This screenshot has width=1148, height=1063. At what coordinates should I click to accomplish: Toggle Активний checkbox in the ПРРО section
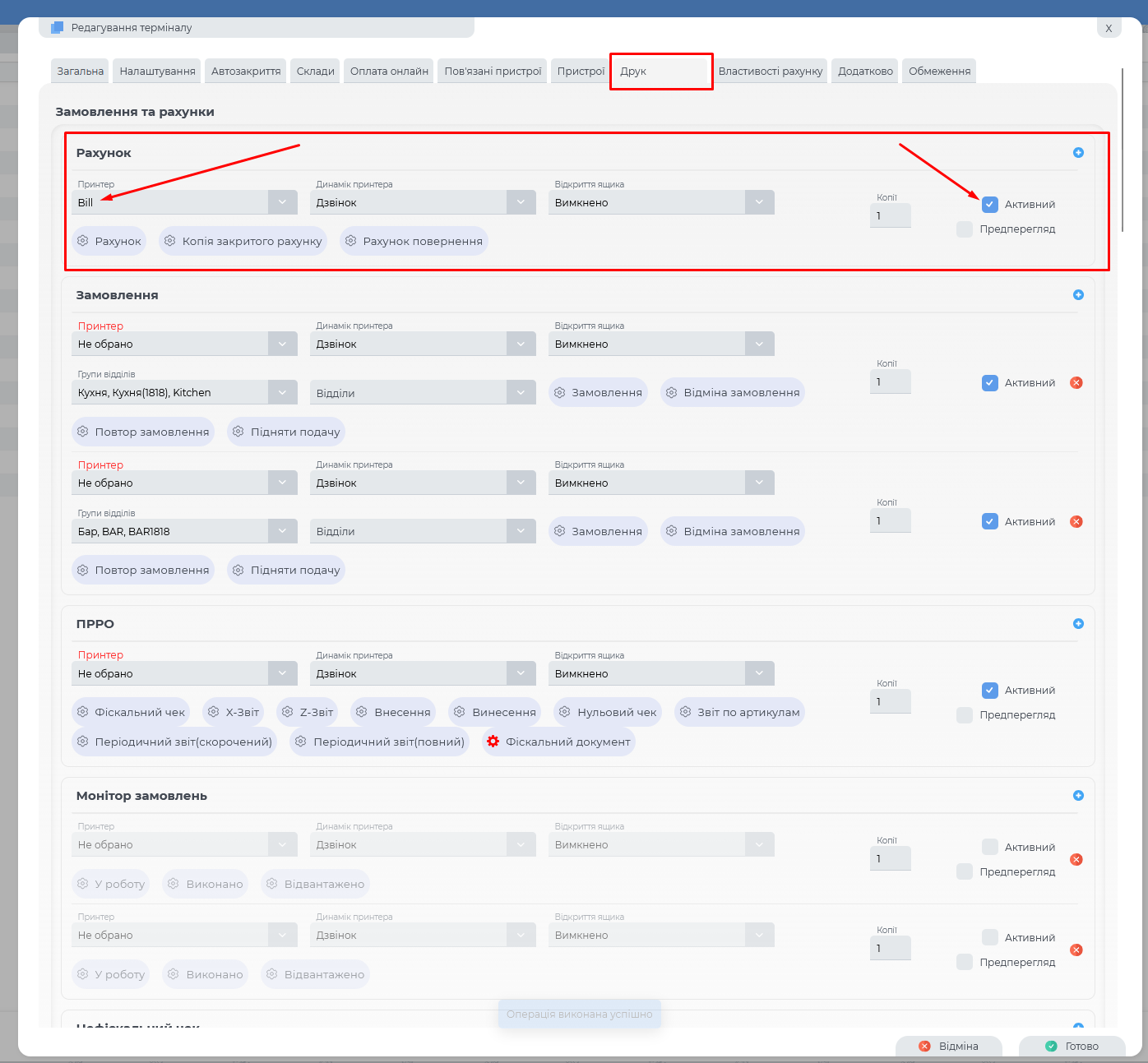click(x=990, y=691)
